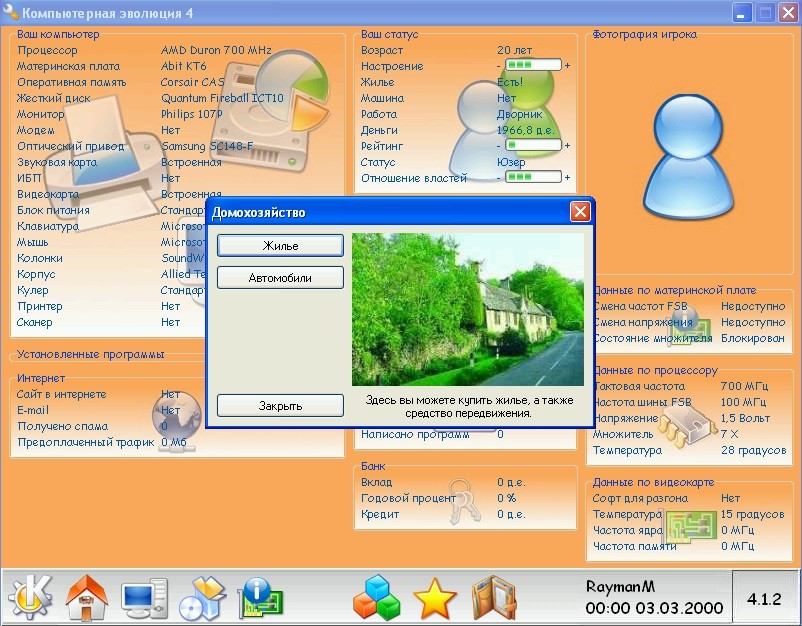Increase Отношение властей with the plus sign

(567, 177)
